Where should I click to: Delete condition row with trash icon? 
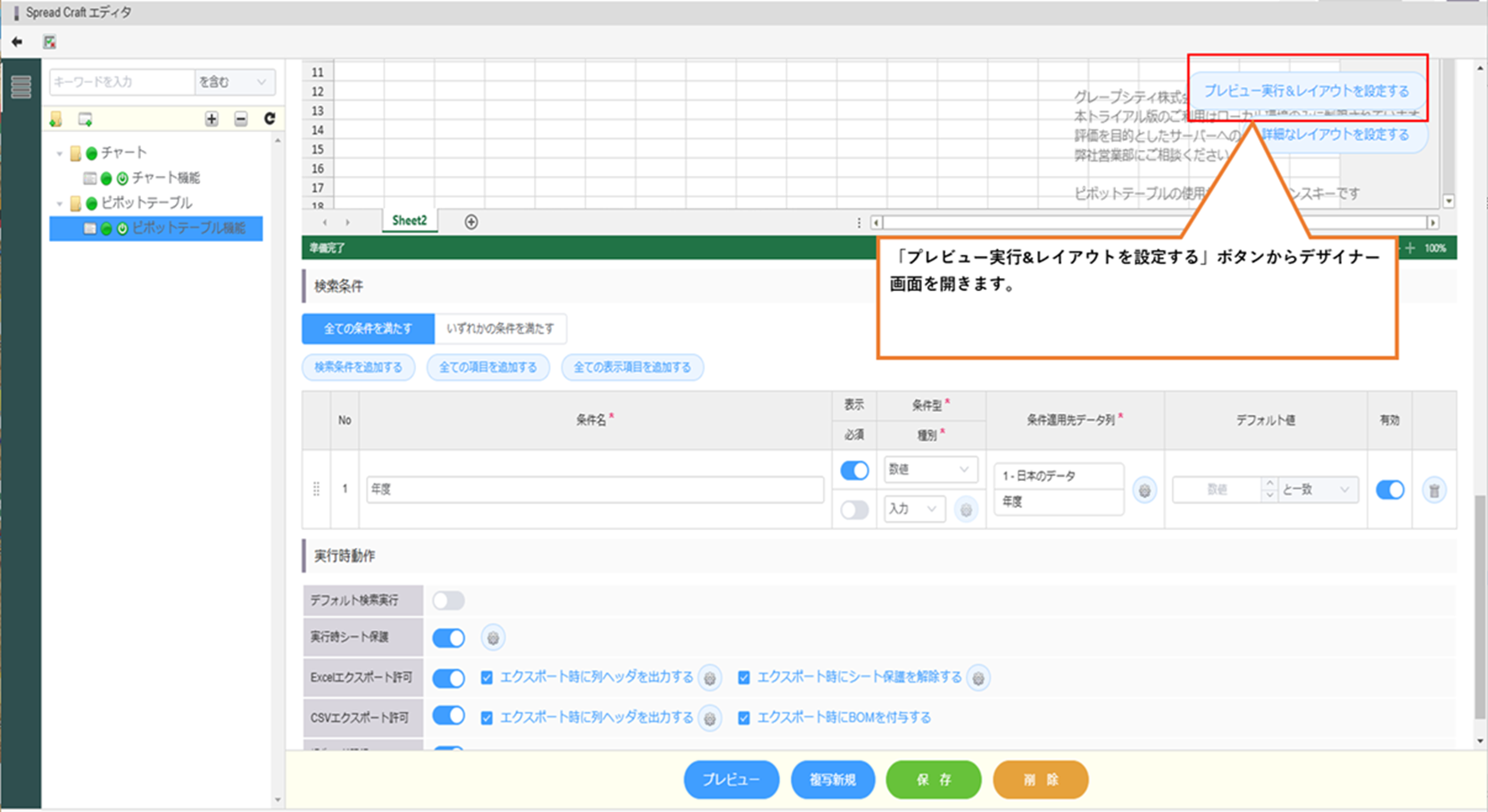tap(1434, 490)
